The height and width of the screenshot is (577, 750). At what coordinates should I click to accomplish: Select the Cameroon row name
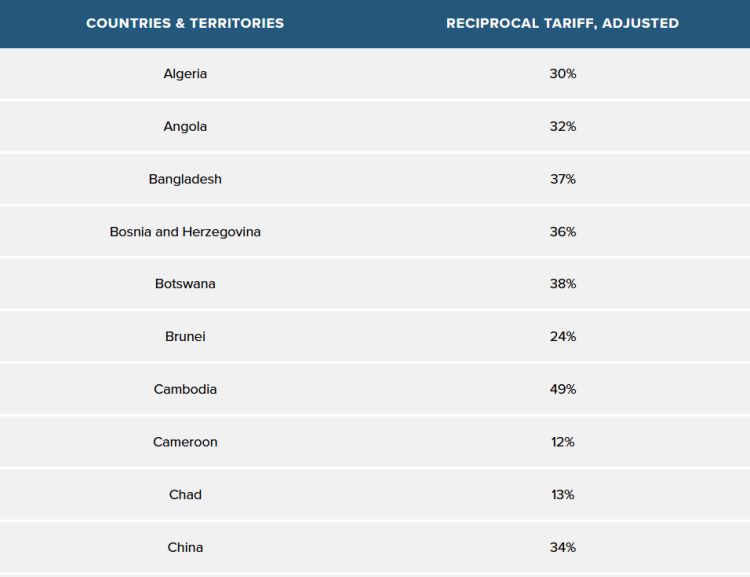click(185, 442)
